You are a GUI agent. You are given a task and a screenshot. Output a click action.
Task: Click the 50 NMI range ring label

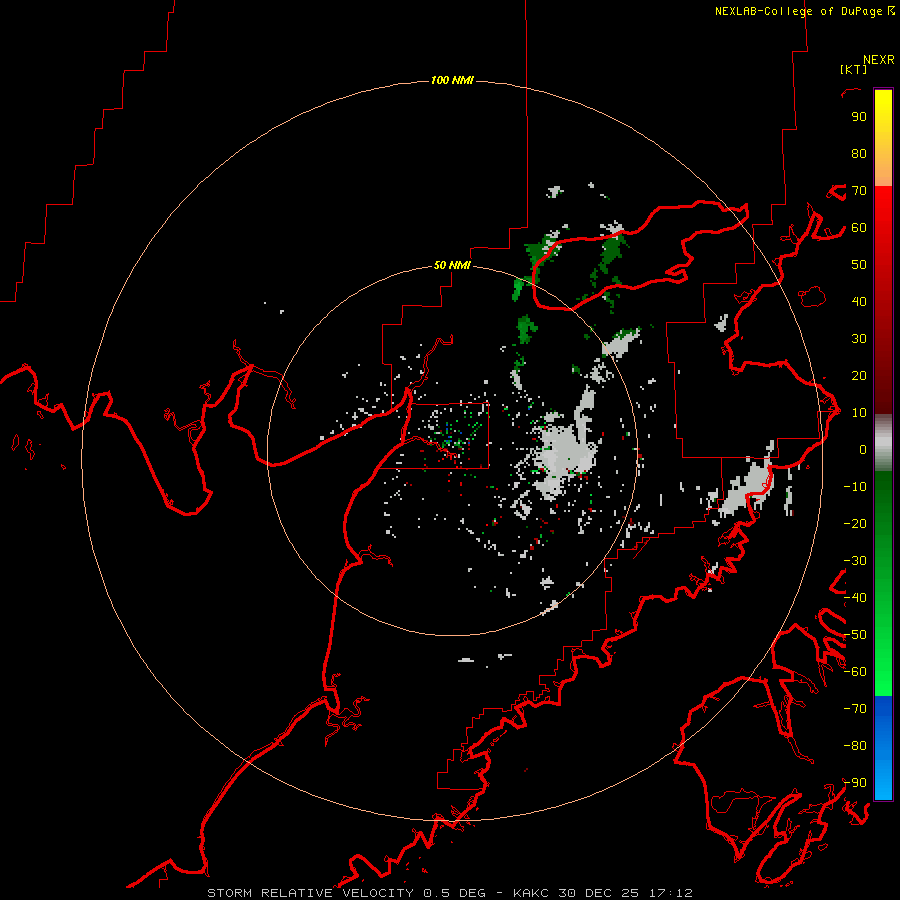coord(452,265)
